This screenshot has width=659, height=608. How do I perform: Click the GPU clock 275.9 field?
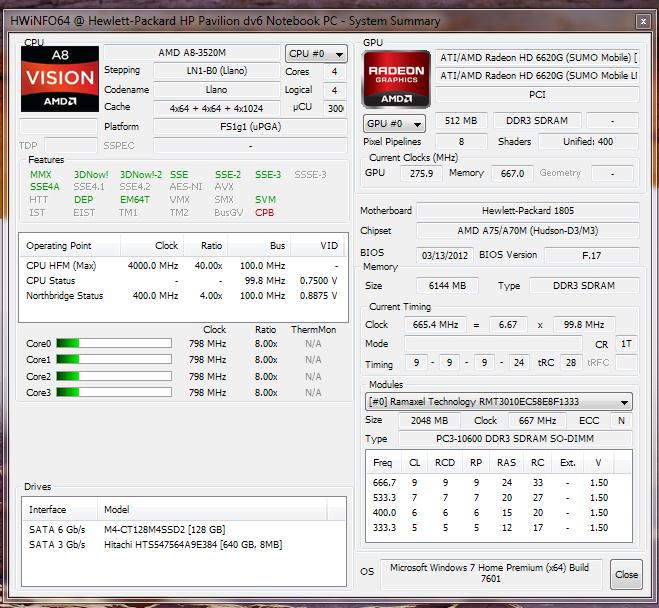click(421, 174)
